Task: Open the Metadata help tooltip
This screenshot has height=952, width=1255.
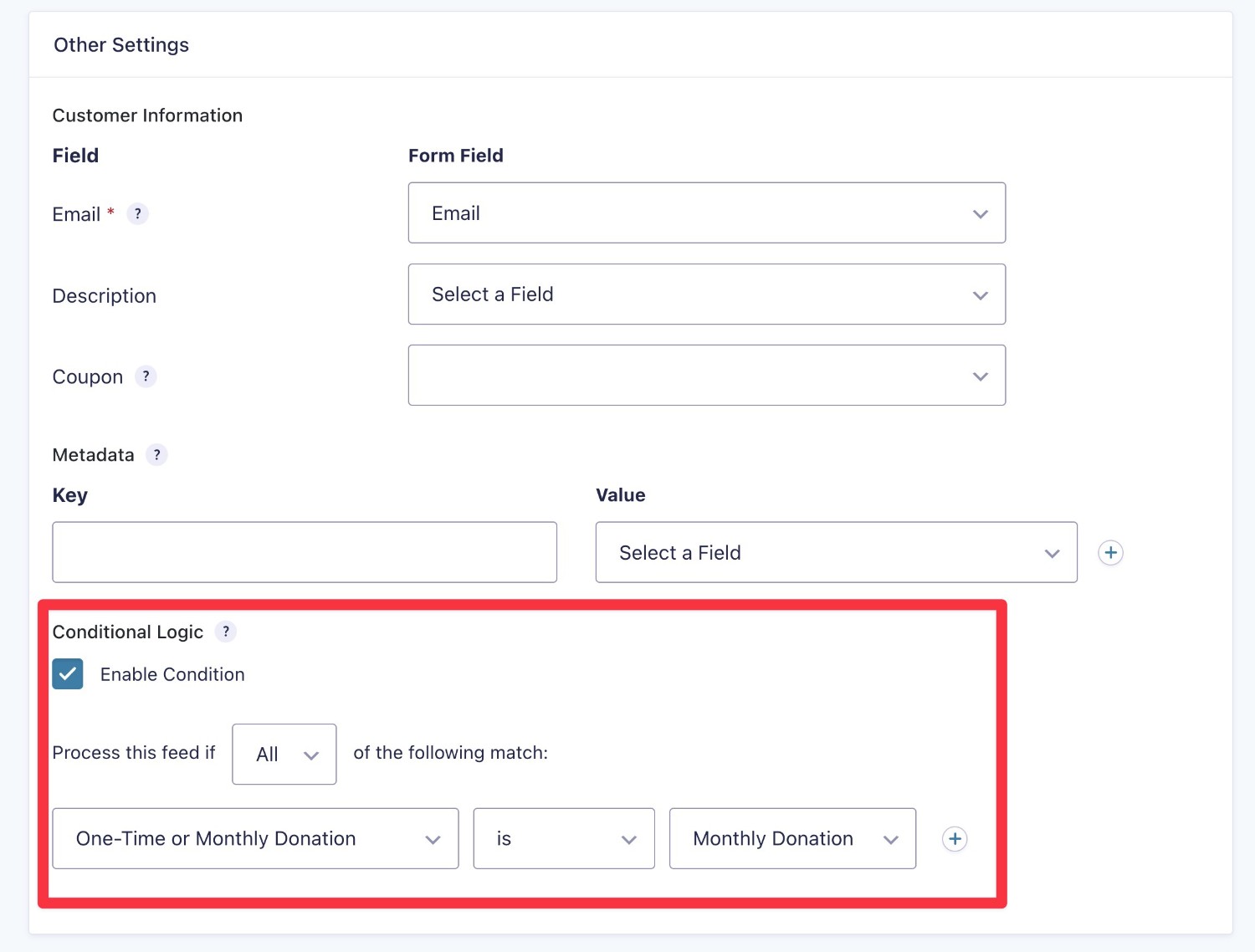Action: click(156, 454)
